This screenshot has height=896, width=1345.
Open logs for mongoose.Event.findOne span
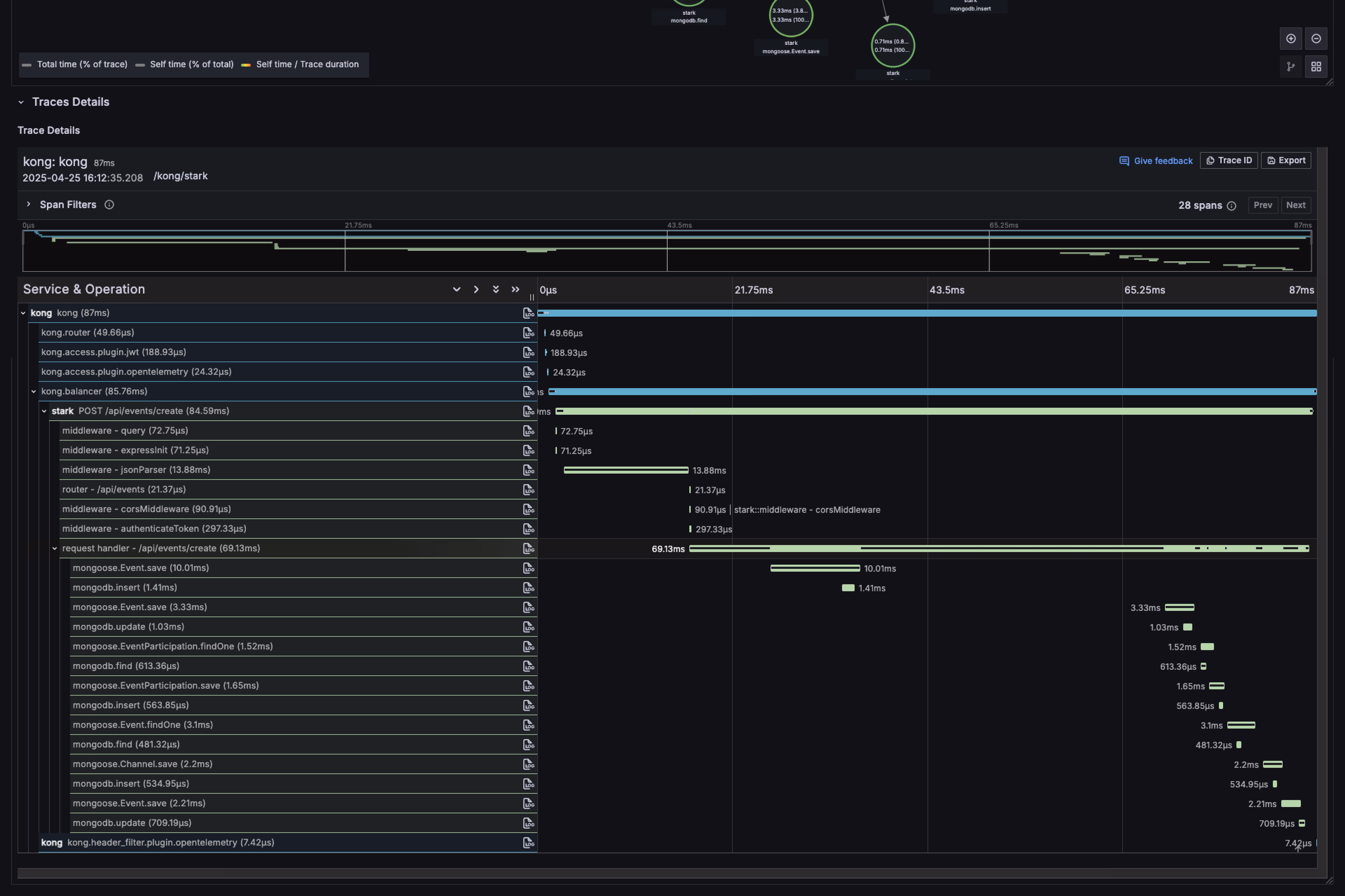(x=529, y=725)
